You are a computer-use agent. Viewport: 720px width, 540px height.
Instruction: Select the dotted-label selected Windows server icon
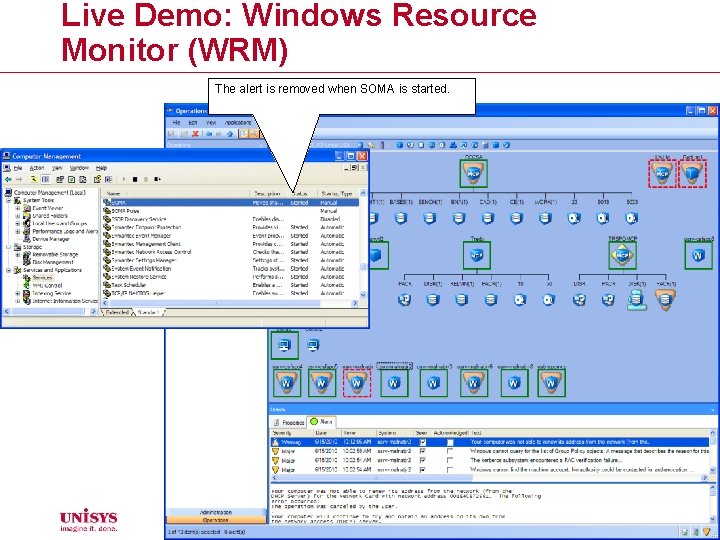click(x=394, y=383)
